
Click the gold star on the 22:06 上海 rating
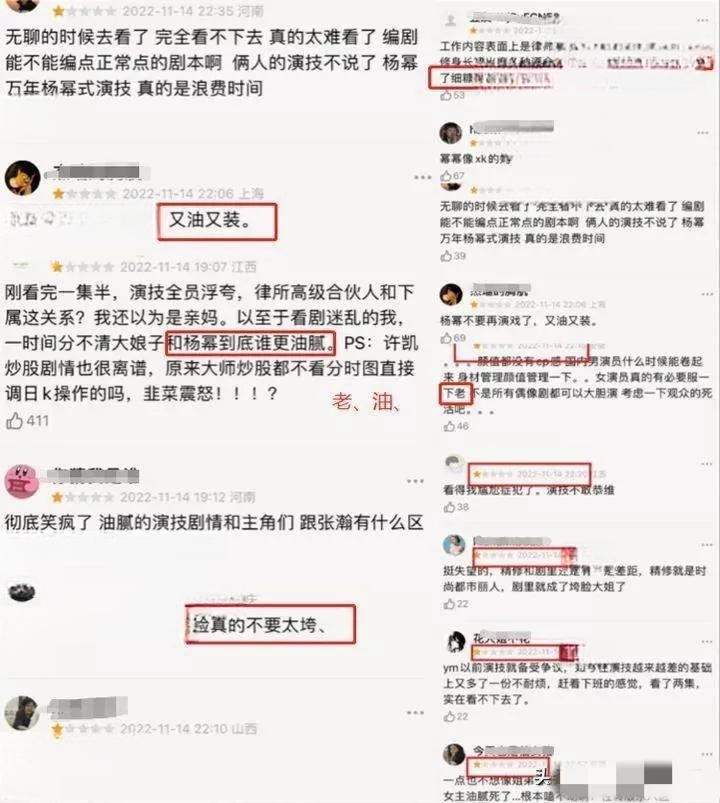58,194
